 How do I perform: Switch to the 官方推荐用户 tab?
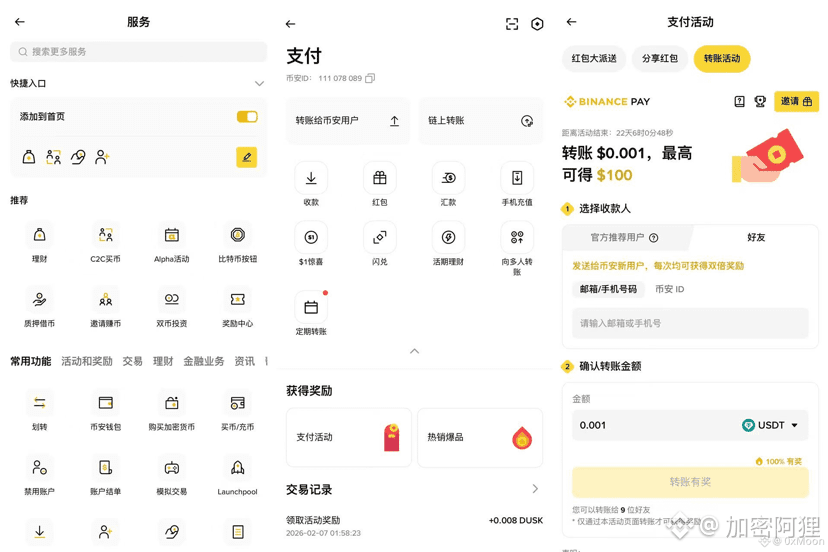624,238
